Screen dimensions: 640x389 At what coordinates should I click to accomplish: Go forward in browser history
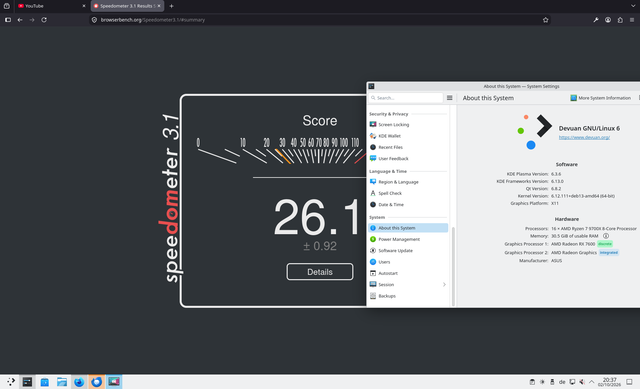point(32,20)
